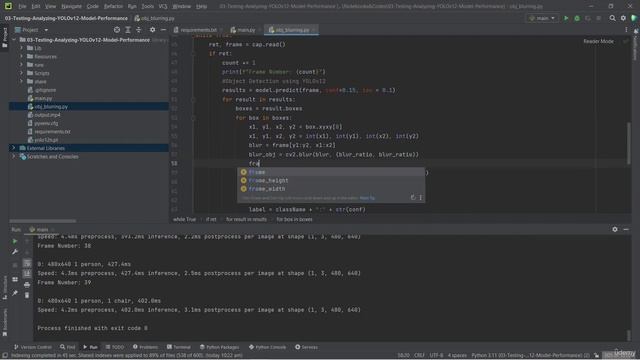Viewport: 640px width, 360px height.
Task: Select obj_blurring.py editor tab
Action: click(x=291, y=30)
